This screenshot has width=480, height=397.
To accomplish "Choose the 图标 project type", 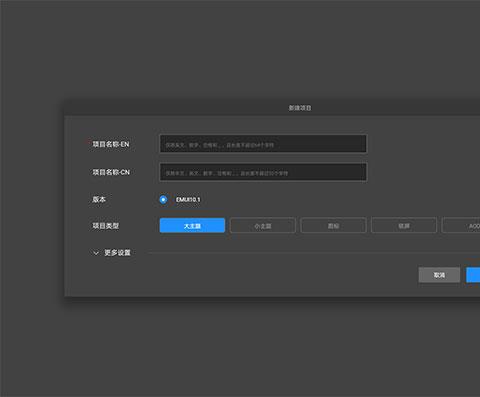I will [333, 226].
